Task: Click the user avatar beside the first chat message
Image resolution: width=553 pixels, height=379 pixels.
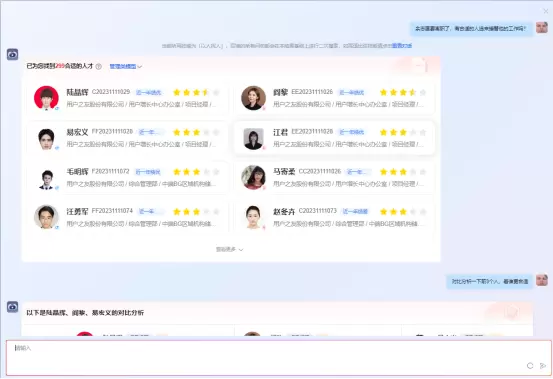Action: point(542,27)
